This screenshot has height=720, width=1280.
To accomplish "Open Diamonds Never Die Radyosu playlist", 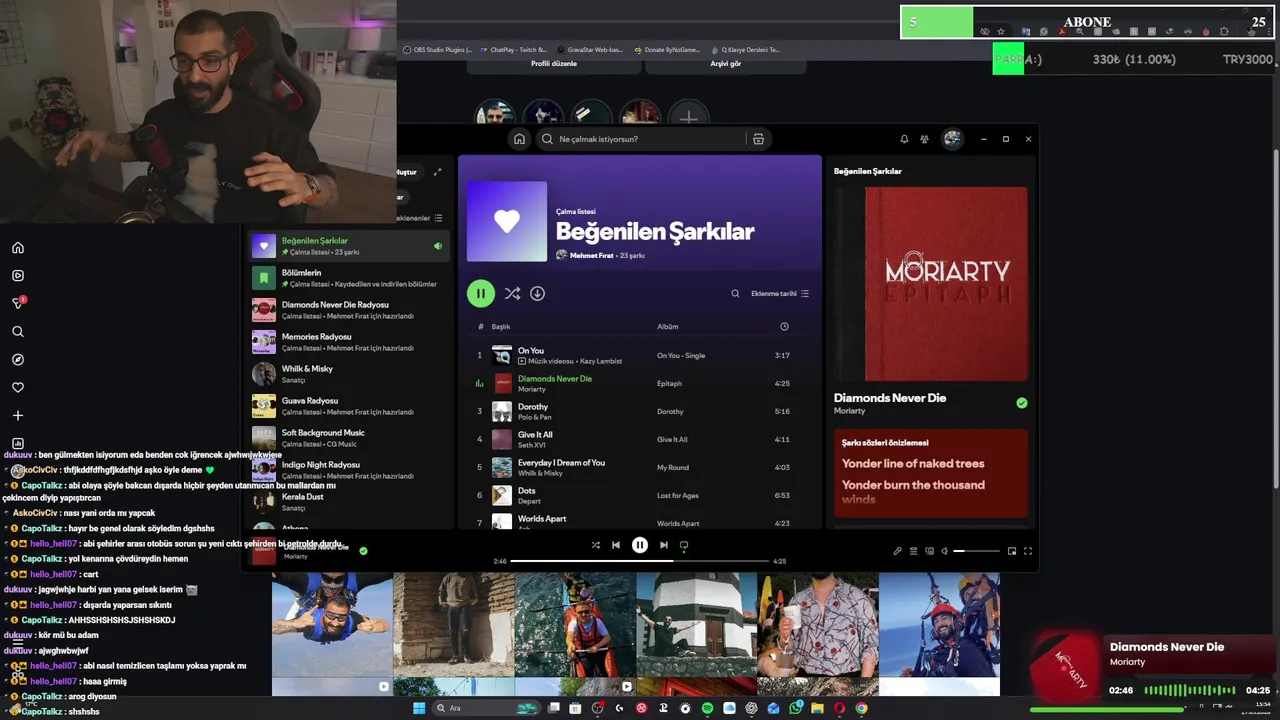I will point(348,310).
